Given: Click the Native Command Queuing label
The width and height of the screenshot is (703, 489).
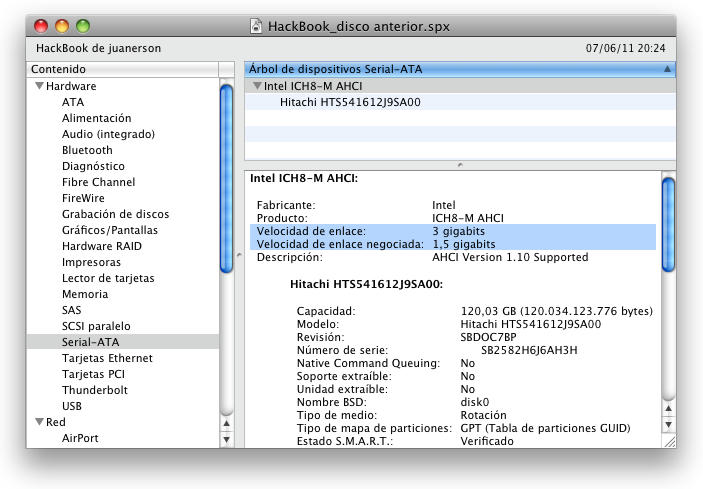Looking at the screenshot, I should pyautogui.click(x=368, y=363).
